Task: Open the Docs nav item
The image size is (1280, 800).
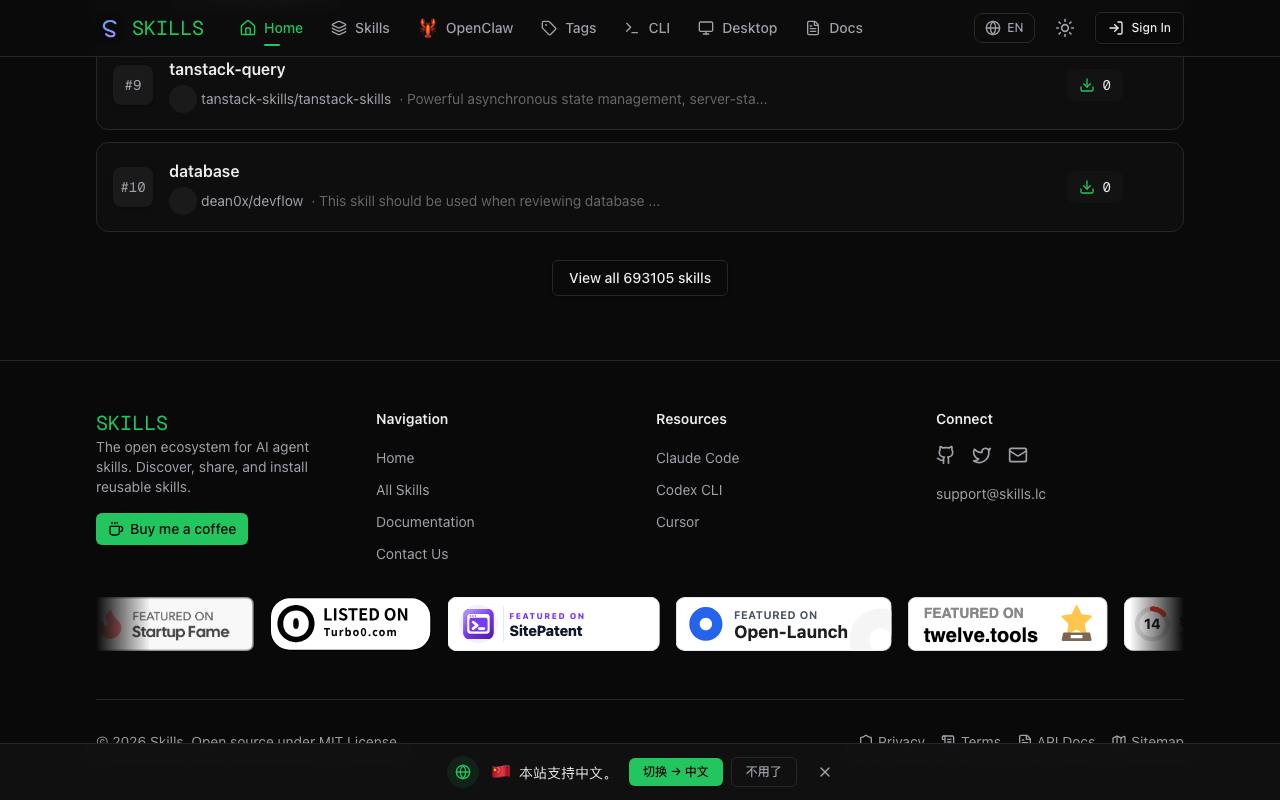Action: (834, 28)
